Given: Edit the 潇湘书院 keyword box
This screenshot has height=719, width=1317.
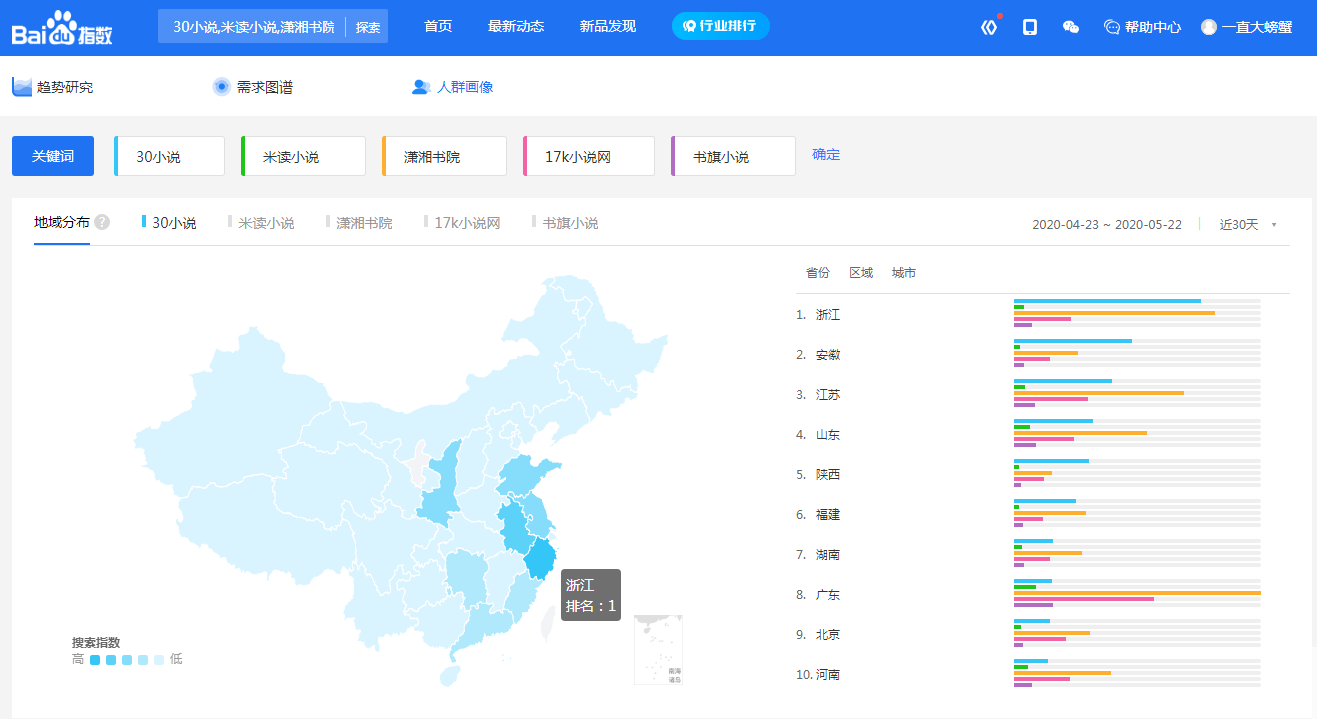Looking at the screenshot, I should 445,156.
